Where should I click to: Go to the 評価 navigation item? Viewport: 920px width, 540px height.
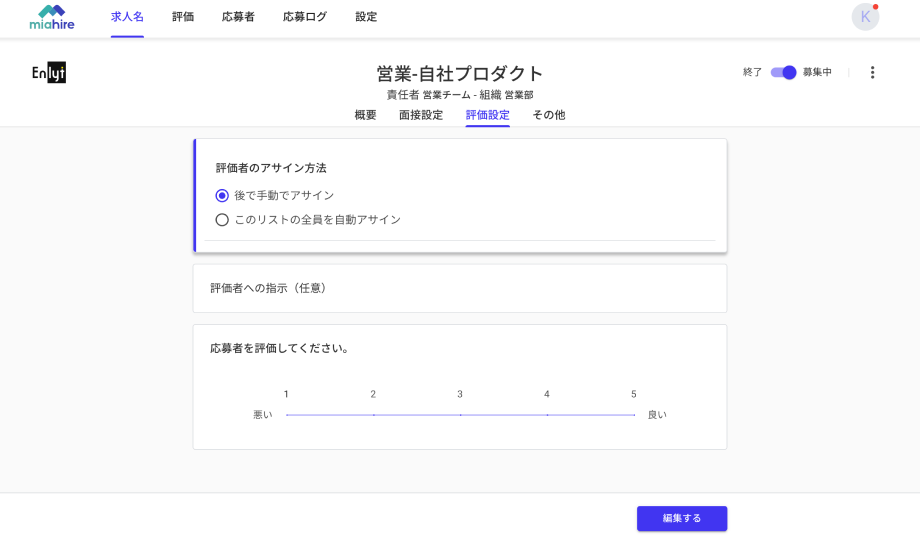(183, 17)
